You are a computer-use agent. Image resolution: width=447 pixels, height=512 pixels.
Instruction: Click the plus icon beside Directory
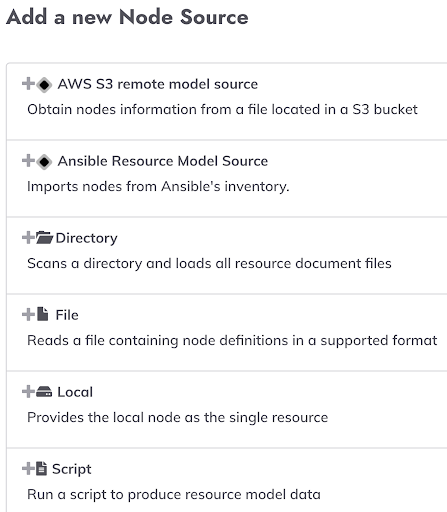28,238
